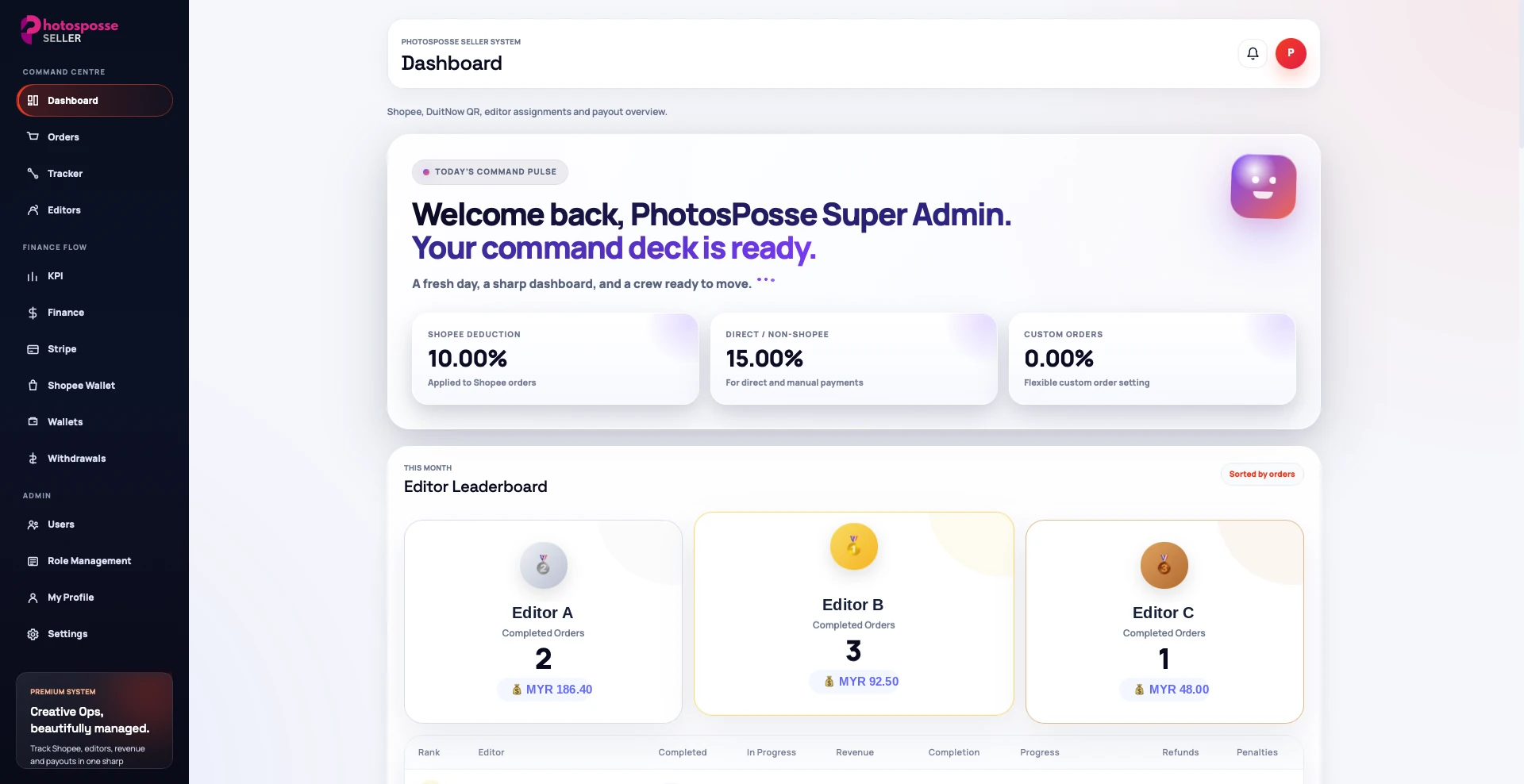Viewport: 1524px width, 784px height.
Task: Click the Dashboard grid icon in sidebar
Action: point(33,101)
